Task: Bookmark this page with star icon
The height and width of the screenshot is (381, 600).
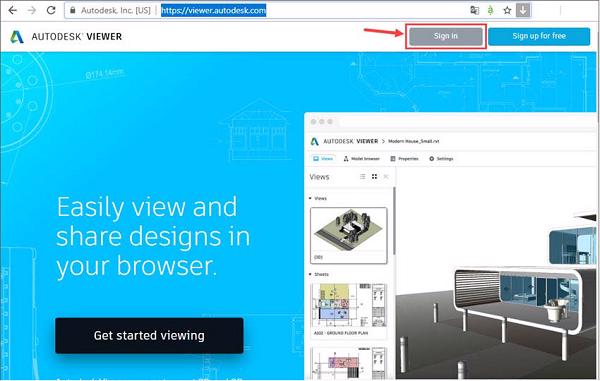Action: click(x=507, y=10)
